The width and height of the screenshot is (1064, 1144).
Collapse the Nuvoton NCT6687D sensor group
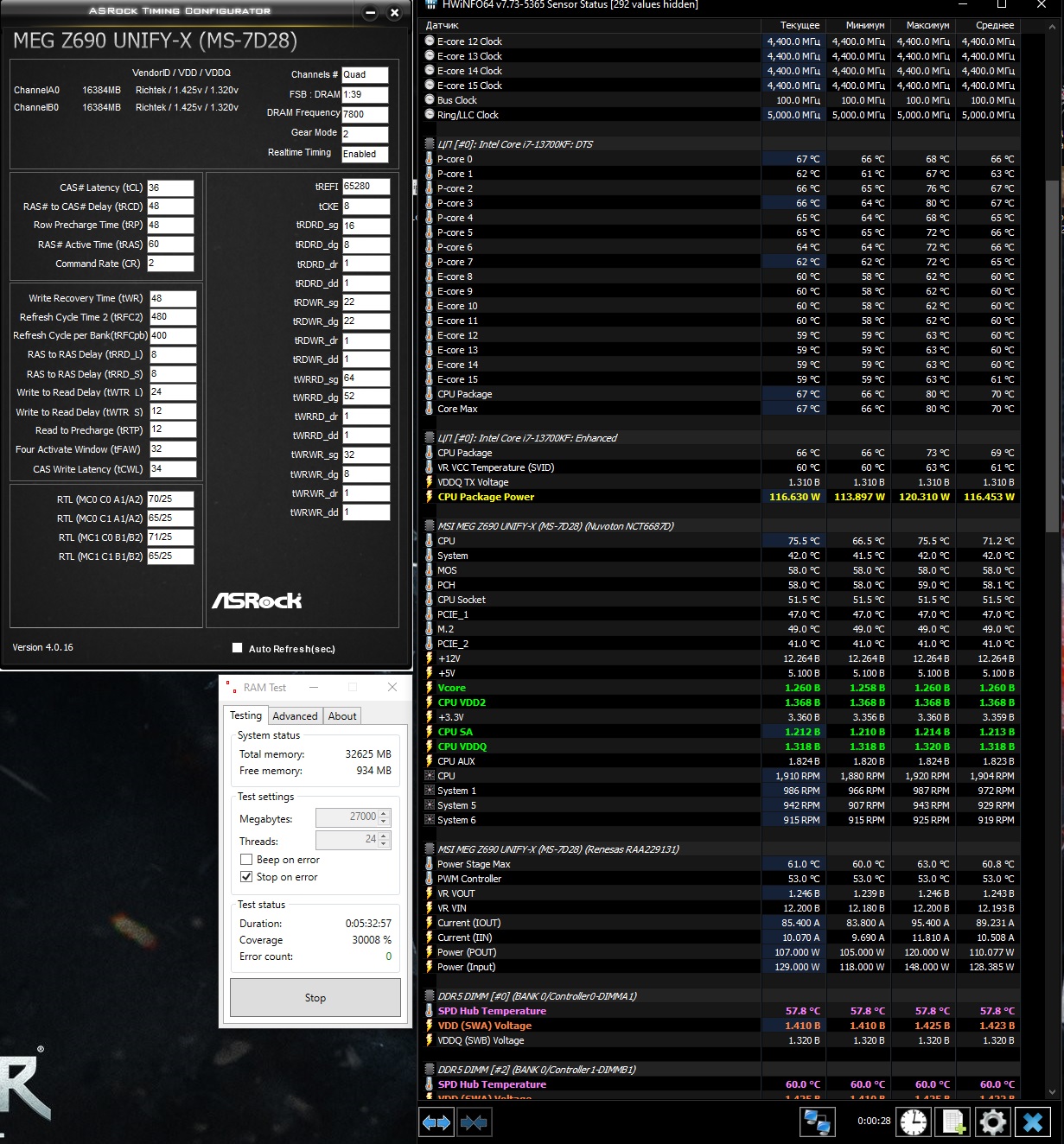click(430, 526)
